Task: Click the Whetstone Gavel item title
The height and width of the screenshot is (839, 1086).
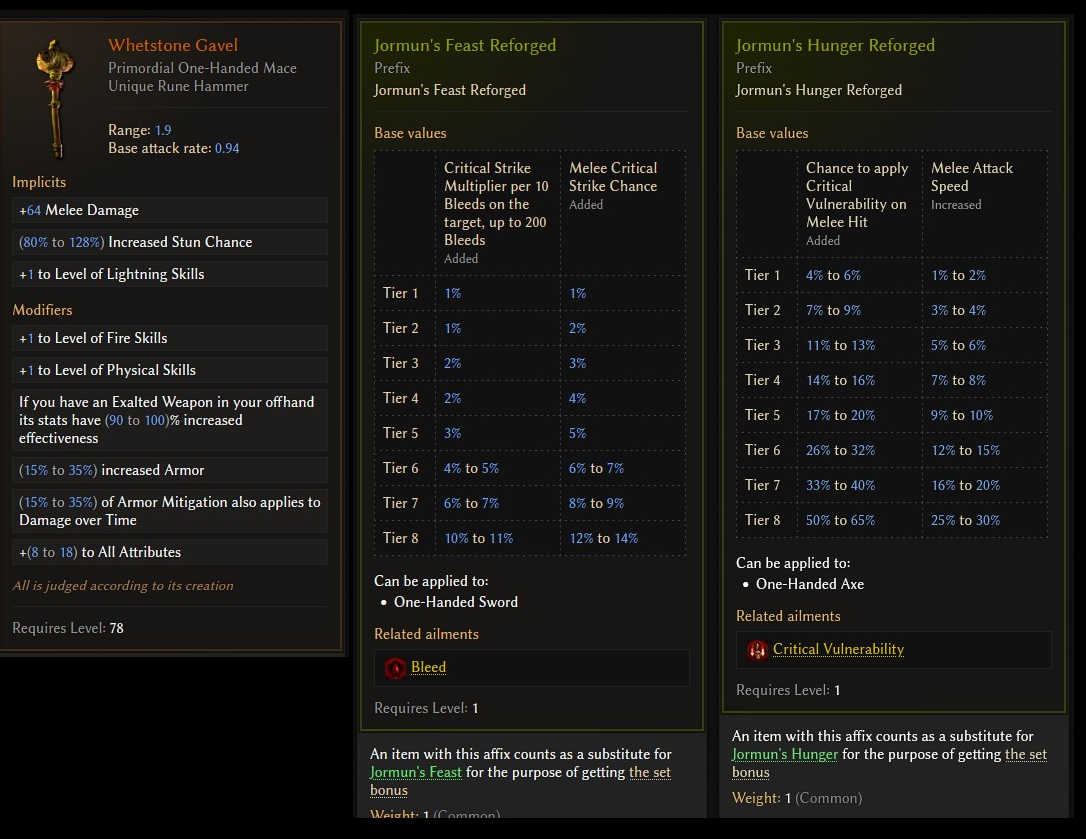Action: click(x=173, y=45)
